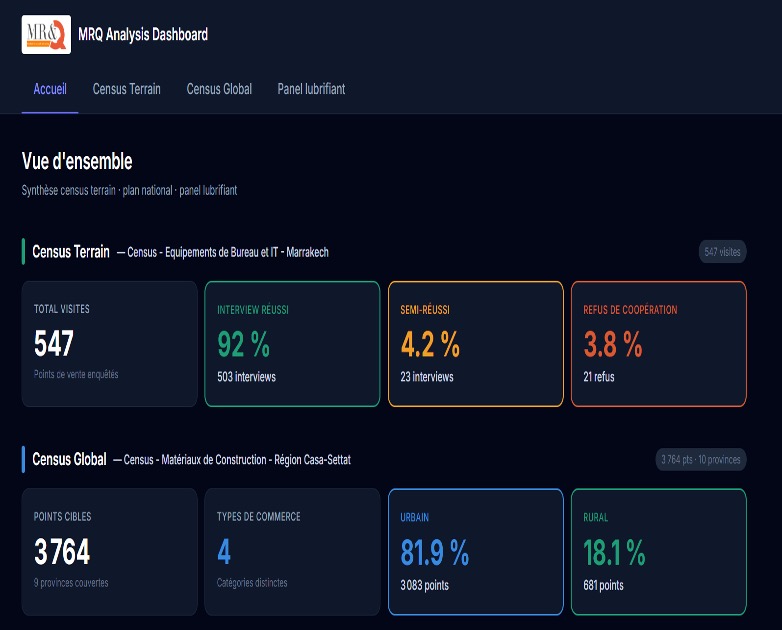Screen dimensions: 782x630
Task: Click the 547 visites badge
Action: pyautogui.click(x=722, y=252)
